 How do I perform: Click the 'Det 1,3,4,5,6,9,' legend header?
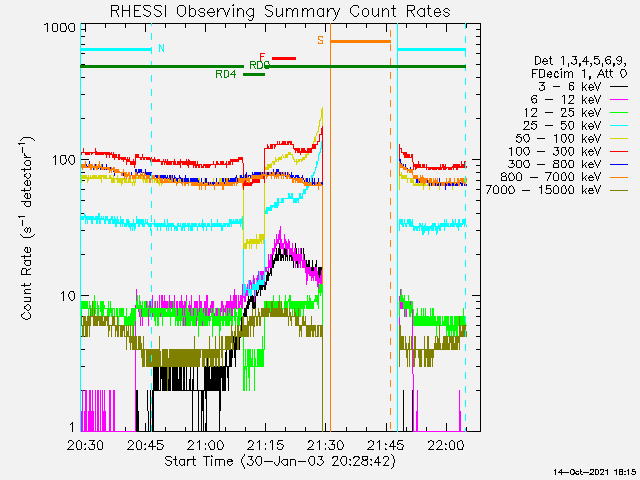(580, 61)
